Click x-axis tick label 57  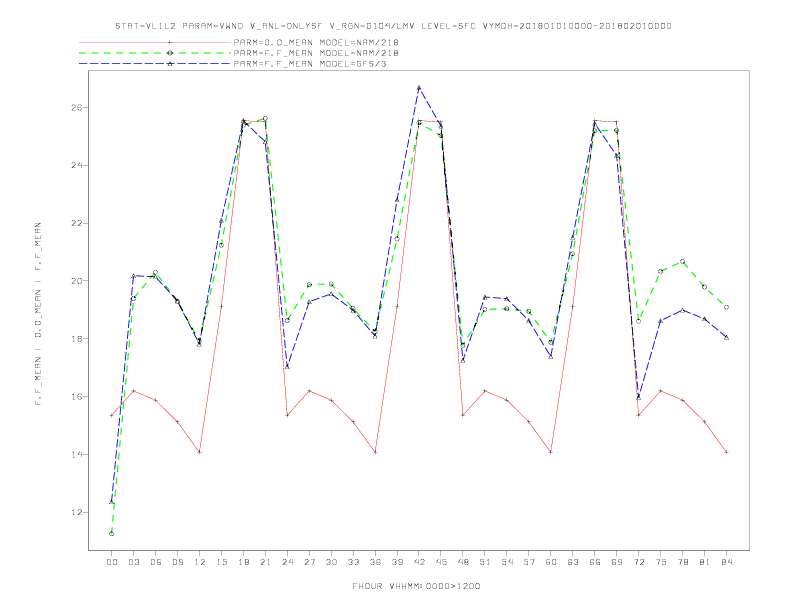pos(529,562)
